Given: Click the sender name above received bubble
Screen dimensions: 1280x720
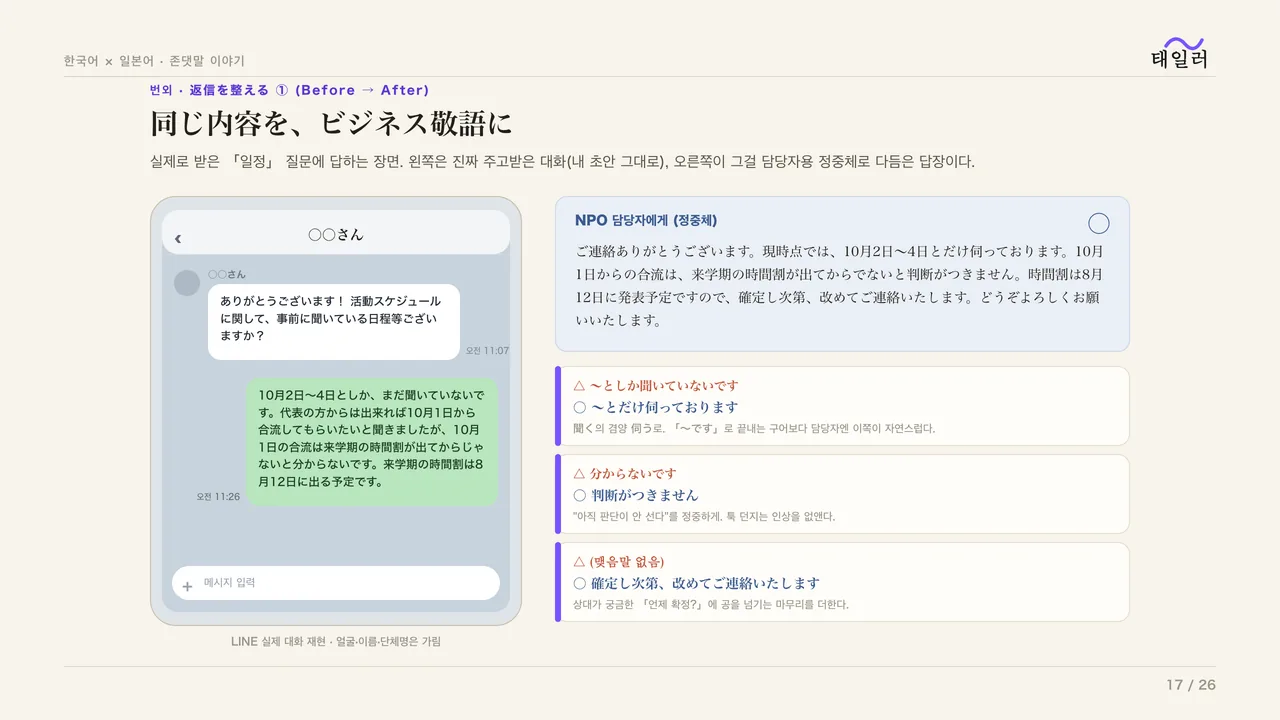Looking at the screenshot, I should (x=227, y=274).
